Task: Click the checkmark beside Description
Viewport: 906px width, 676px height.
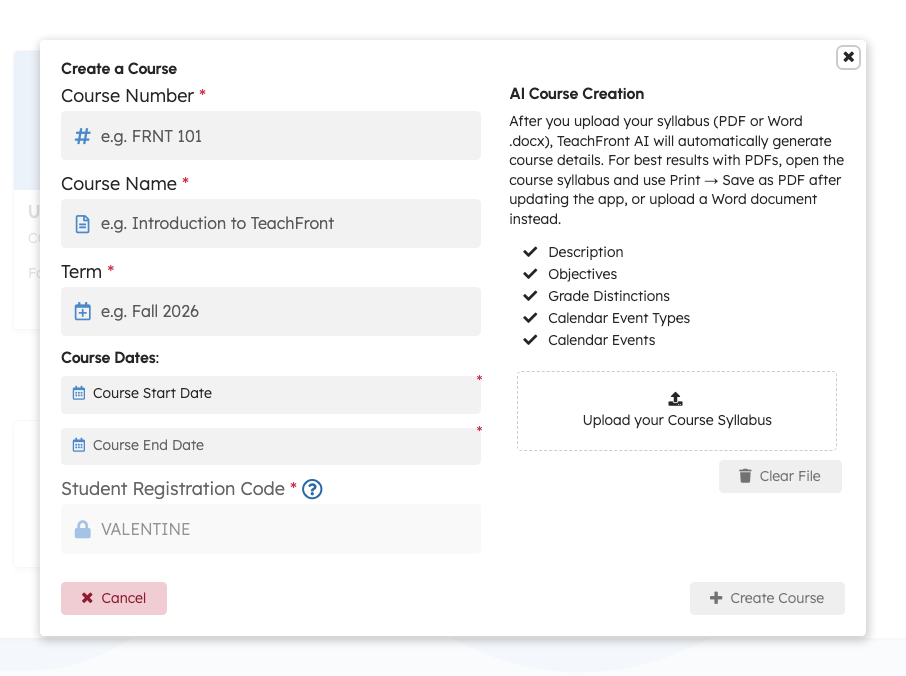Action: click(x=530, y=252)
